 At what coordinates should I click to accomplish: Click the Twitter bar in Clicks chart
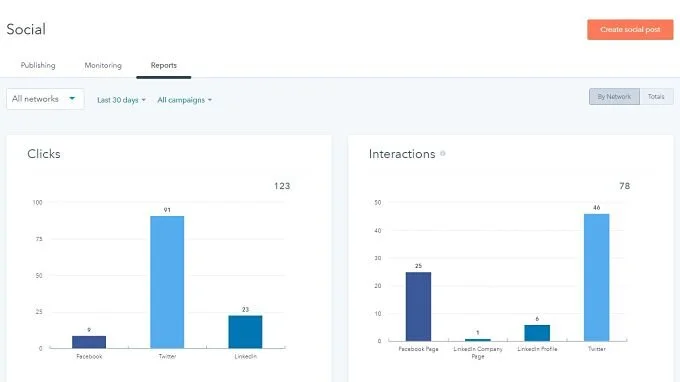(x=167, y=282)
